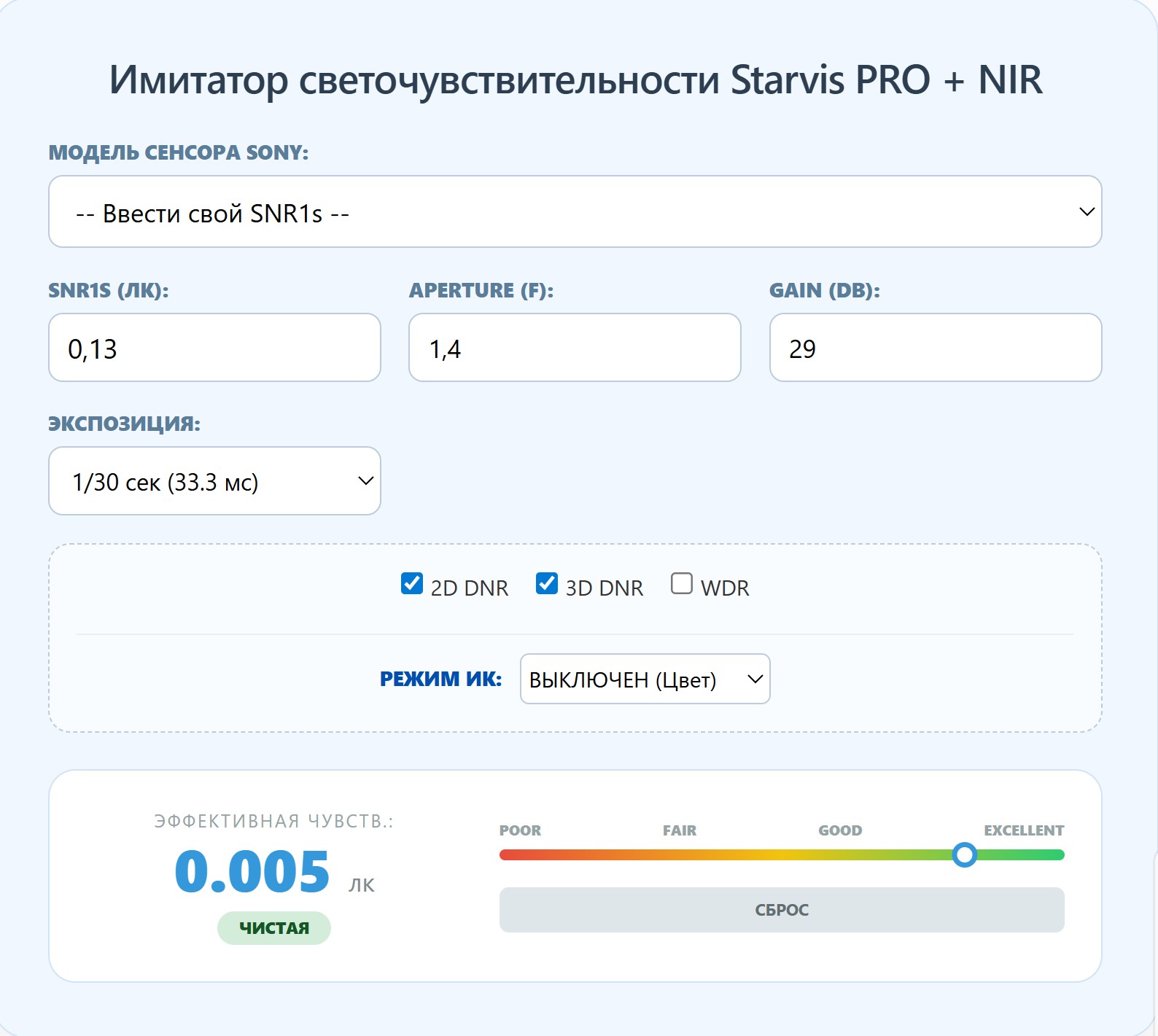Click the ЭКСПОЗИЦИЯ label
The height and width of the screenshot is (1036, 1158).
click(124, 424)
